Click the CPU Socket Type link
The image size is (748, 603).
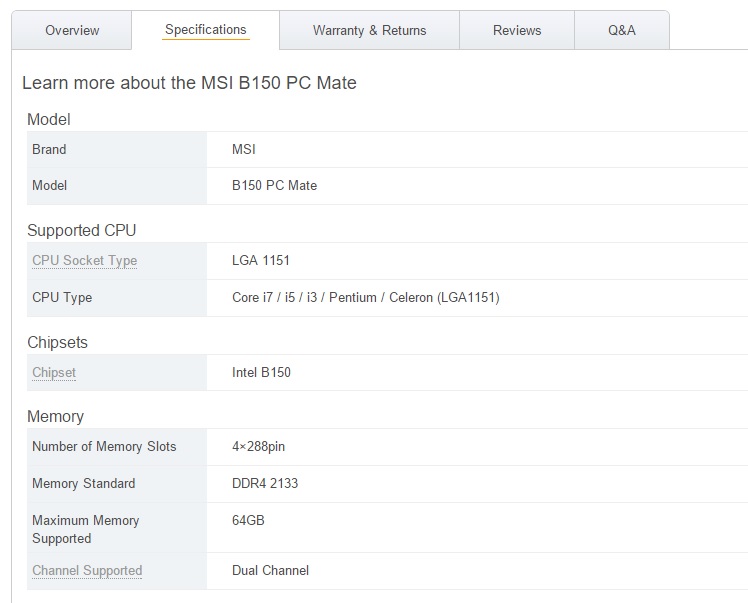pyautogui.click(x=84, y=261)
